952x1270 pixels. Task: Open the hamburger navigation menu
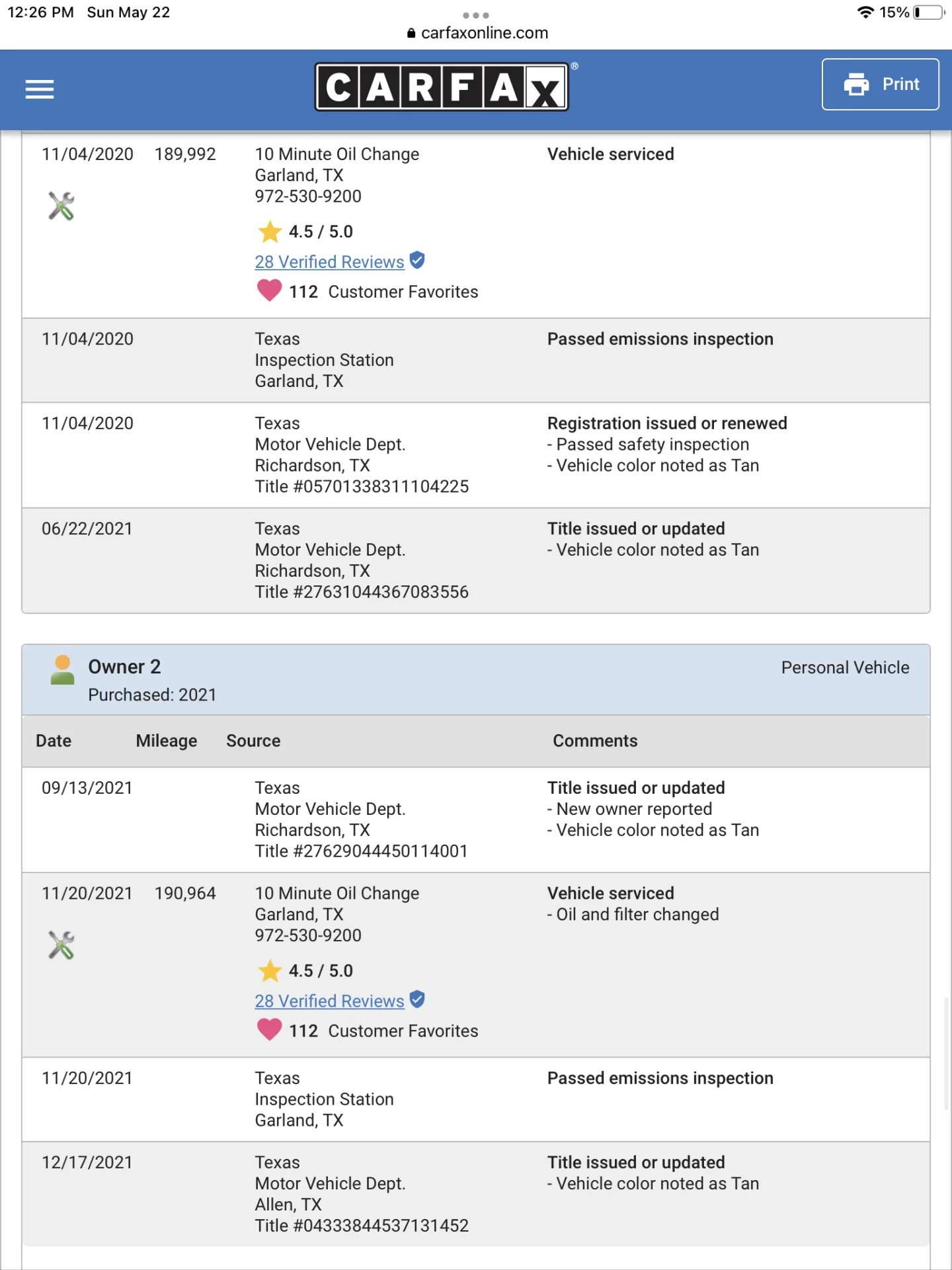coord(40,89)
